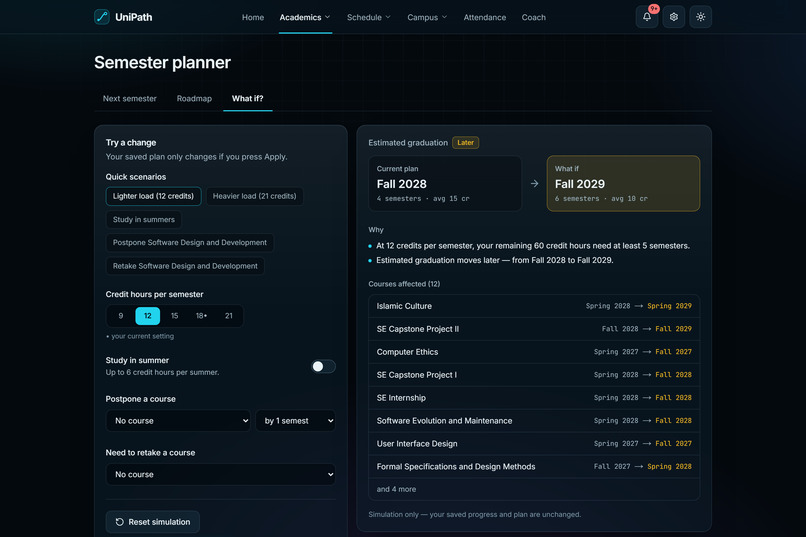Open the Postpone a course dropdown

178,420
